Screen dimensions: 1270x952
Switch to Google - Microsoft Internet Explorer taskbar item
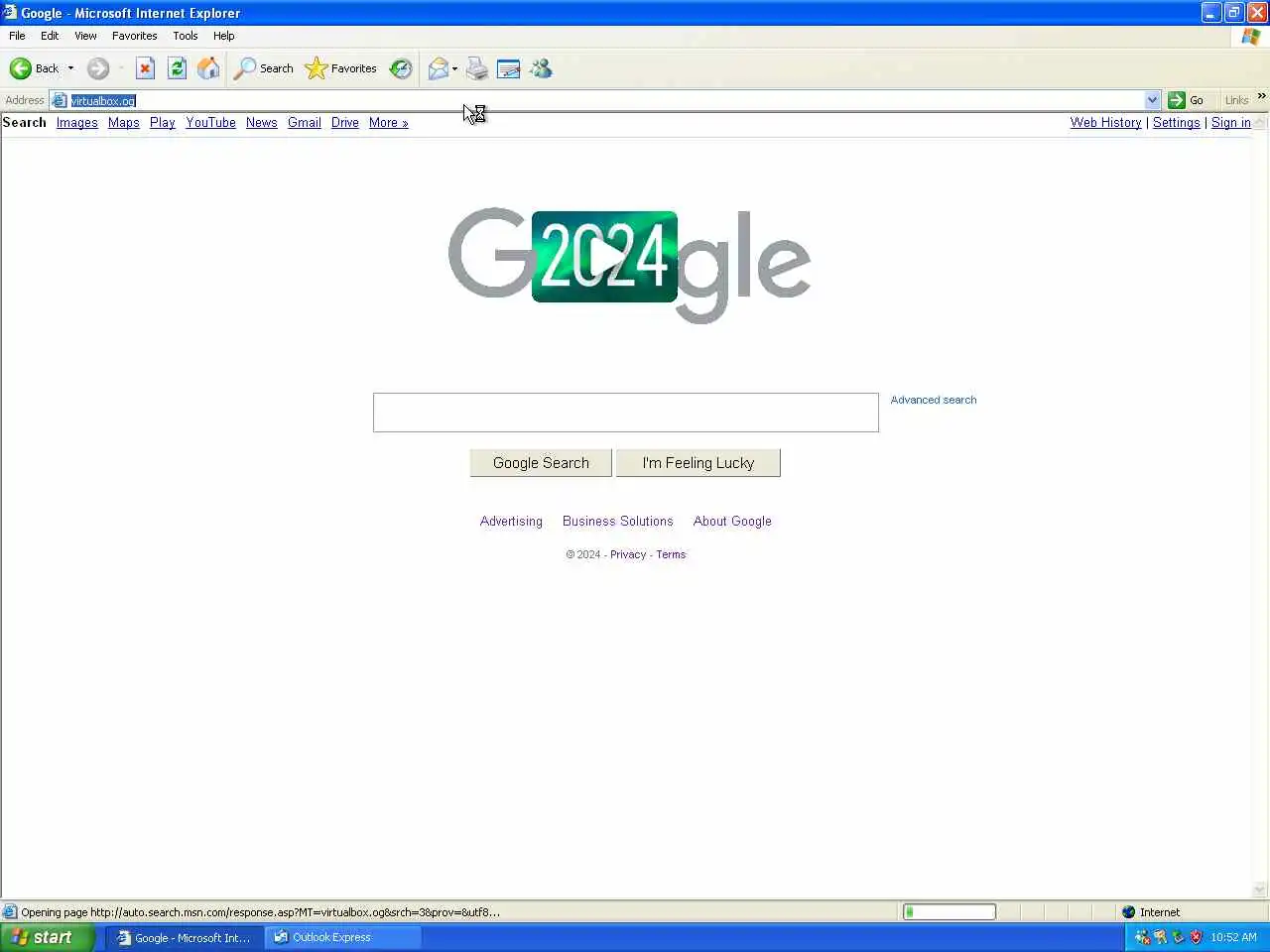click(x=185, y=937)
